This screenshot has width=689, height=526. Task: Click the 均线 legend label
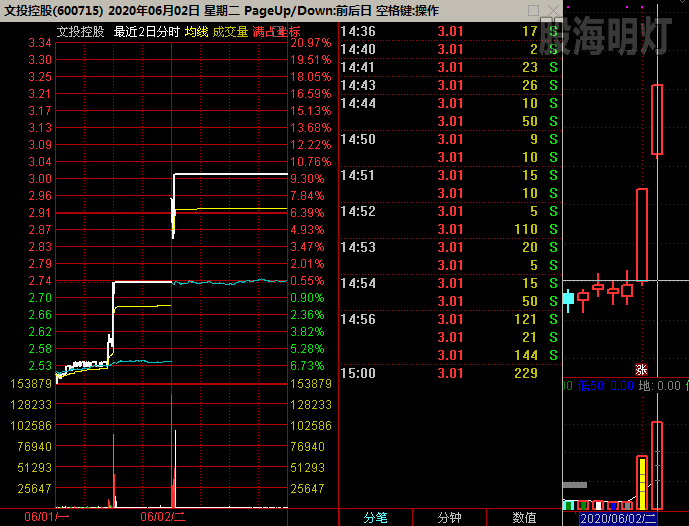click(x=196, y=32)
